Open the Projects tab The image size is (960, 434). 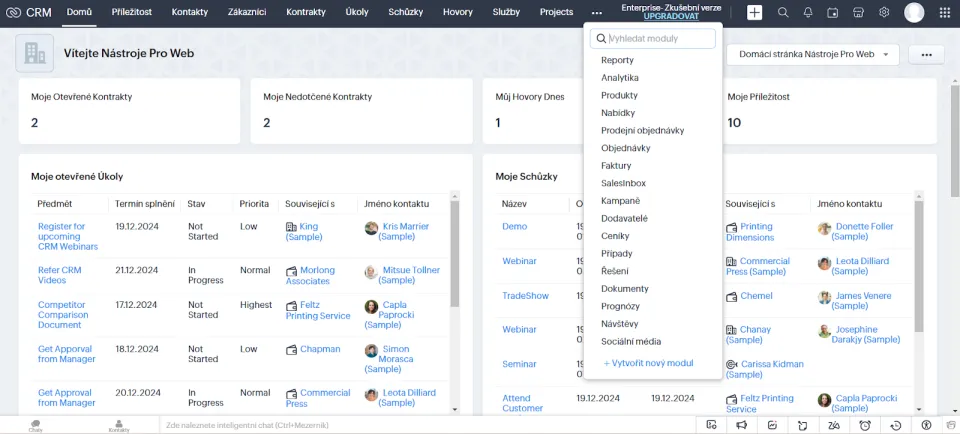coord(557,12)
